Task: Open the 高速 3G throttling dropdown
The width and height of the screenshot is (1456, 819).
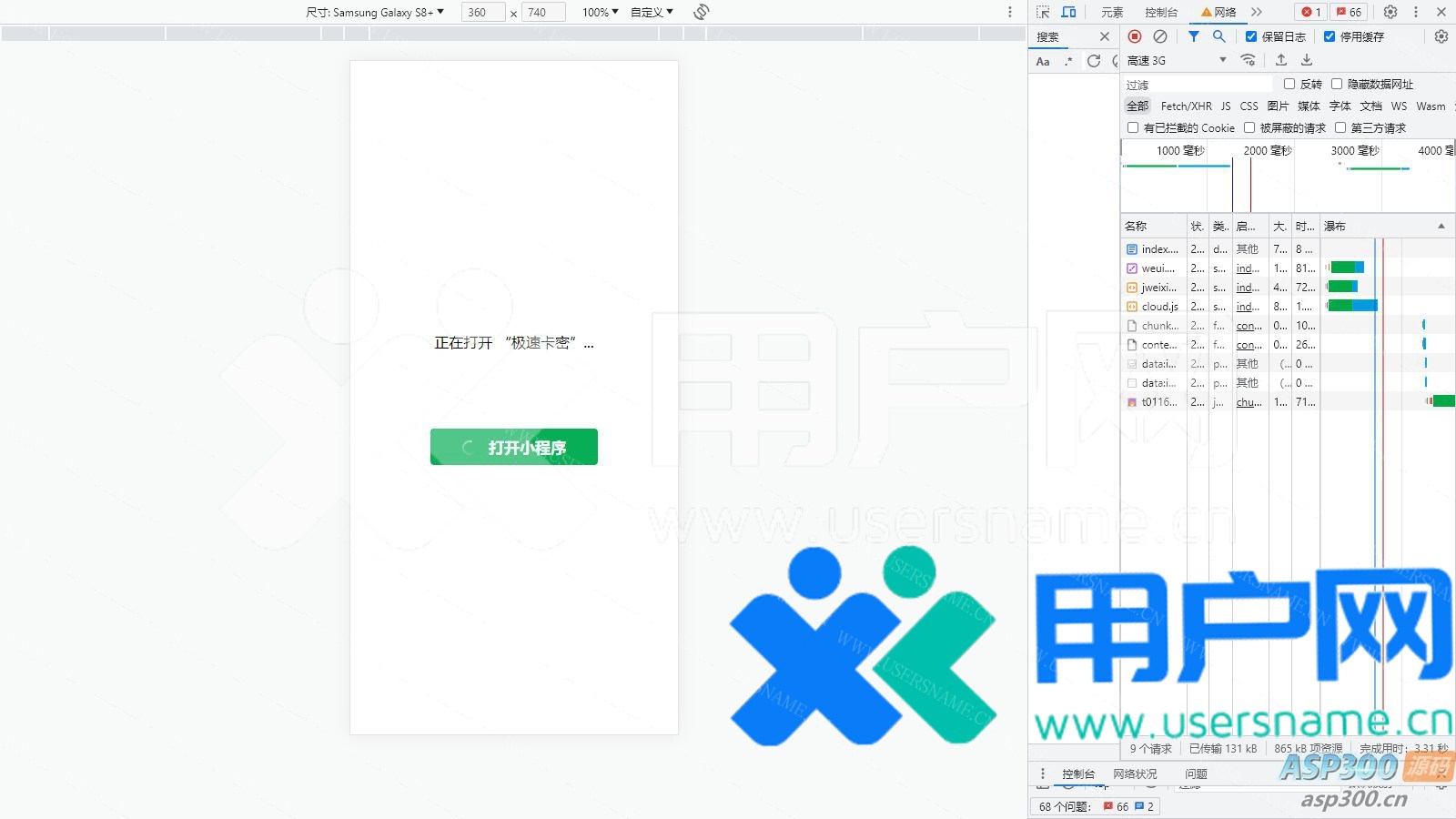Action: pyautogui.click(x=1177, y=60)
